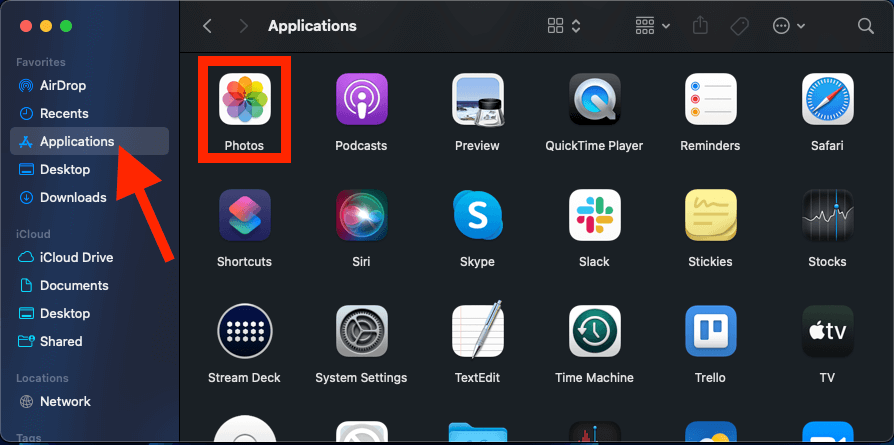Viewport: 894px width, 445px height.
Task: Click the Favorites section header
Action: point(40,62)
